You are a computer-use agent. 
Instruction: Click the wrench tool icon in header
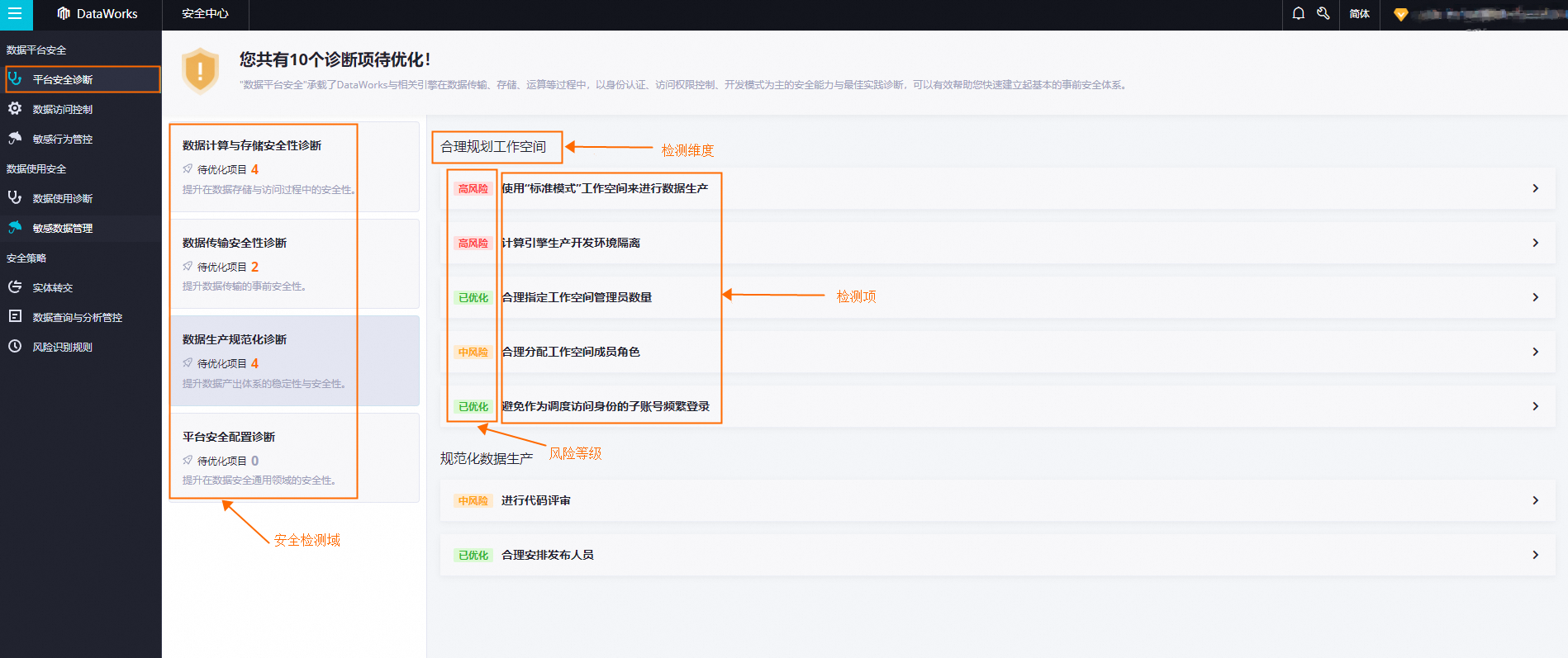[1323, 13]
